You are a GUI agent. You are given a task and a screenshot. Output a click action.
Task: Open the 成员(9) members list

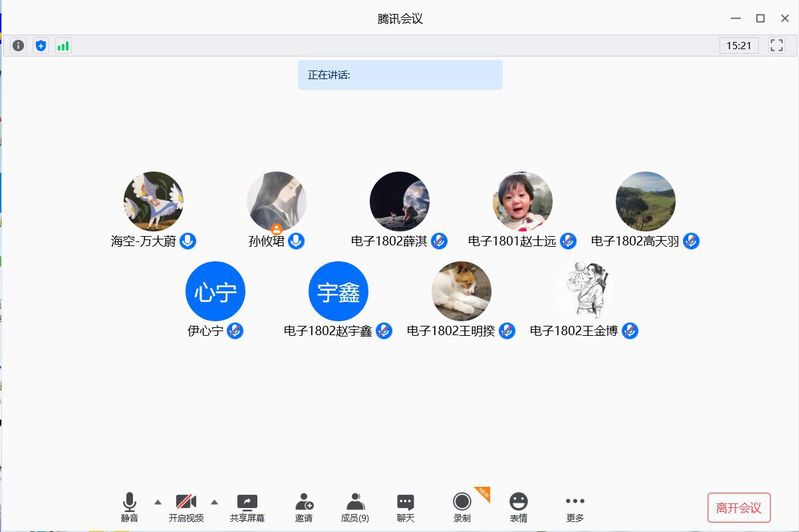click(355, 507)
